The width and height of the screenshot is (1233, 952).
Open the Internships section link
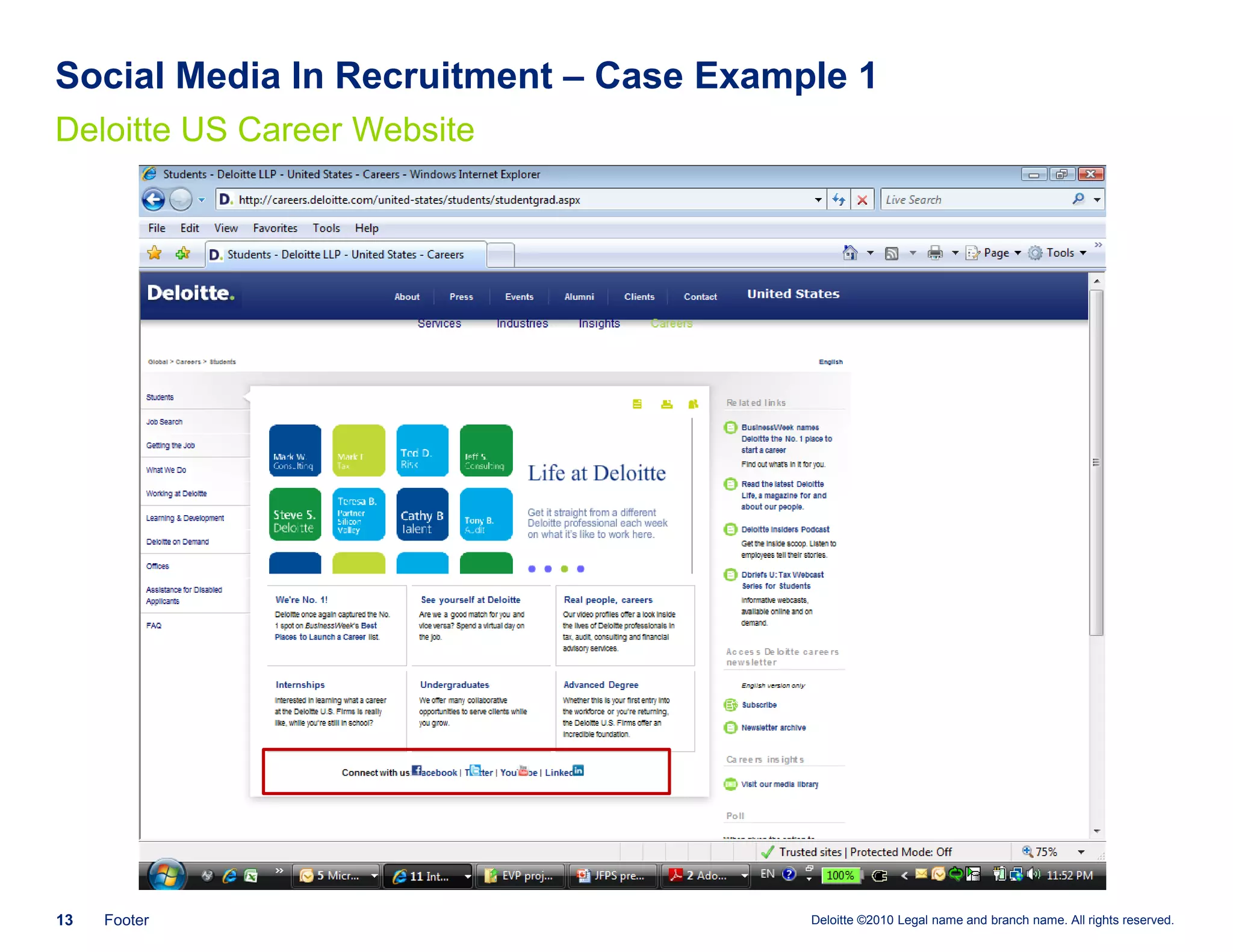[300, 685]
